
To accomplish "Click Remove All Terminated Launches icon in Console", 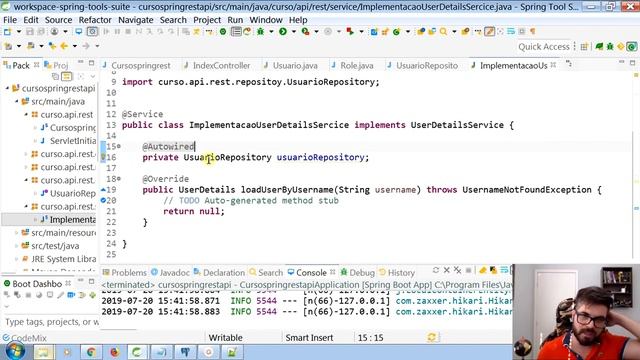I will point(458,270).
